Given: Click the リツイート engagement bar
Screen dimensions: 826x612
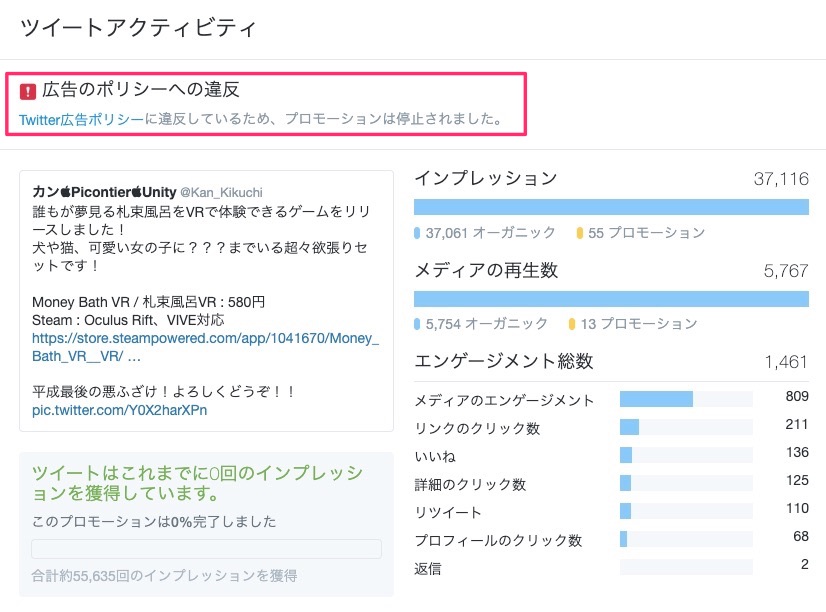Looking at the screenshot, I should pyautogui.click(x=686, y=510).
